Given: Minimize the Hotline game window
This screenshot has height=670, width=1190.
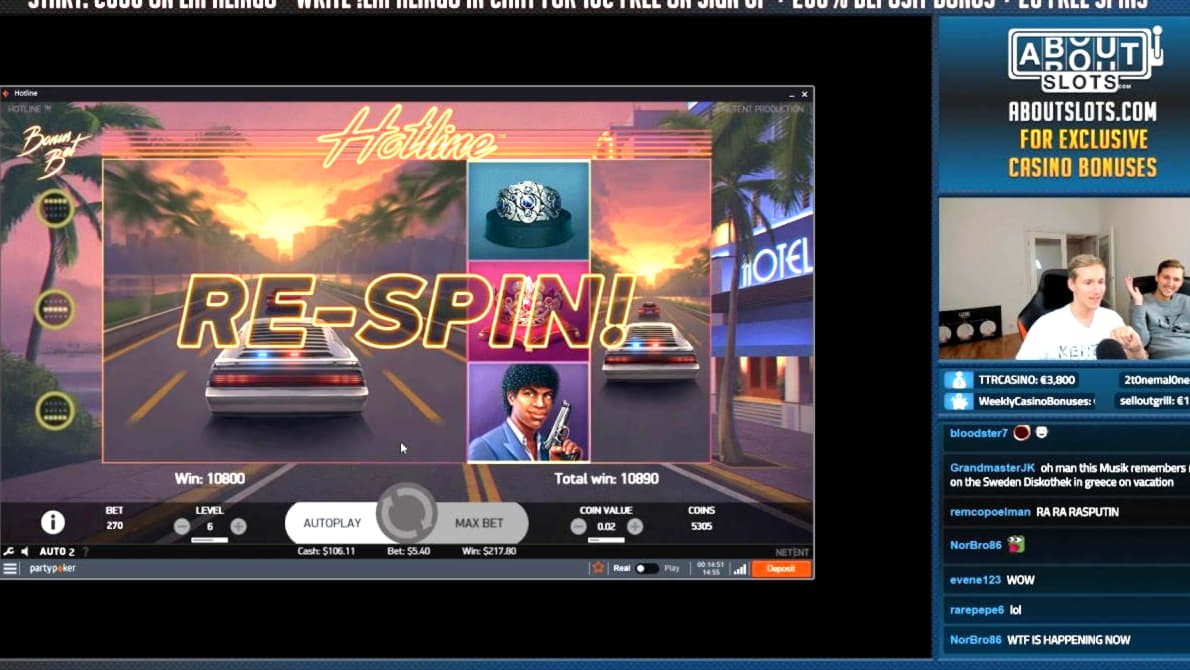Looking at the screenshot, I should (x=792, y=94).
